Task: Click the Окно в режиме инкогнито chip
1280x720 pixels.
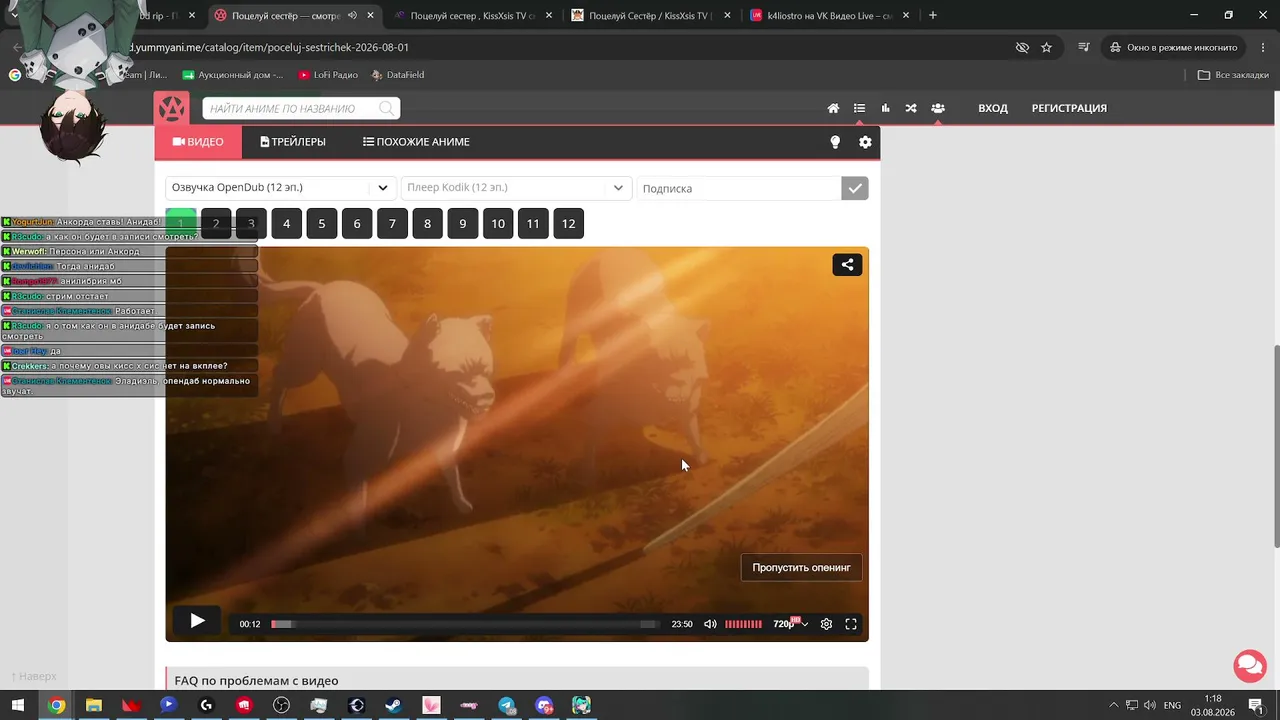Action: pos(1173,47)
